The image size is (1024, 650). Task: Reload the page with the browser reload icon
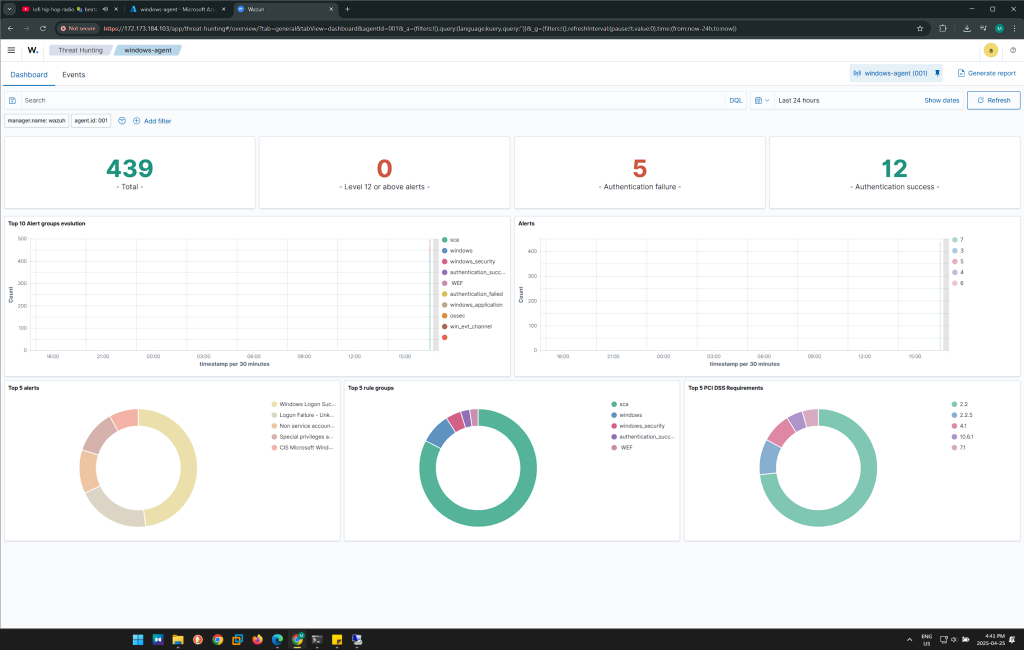click(43, 29)
